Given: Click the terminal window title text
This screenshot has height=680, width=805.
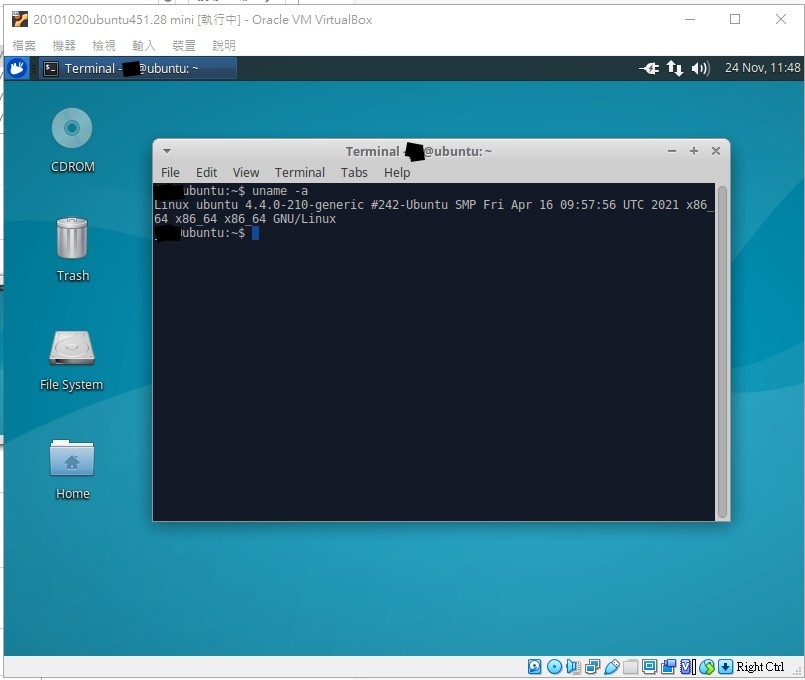Looking at the screenshot, I should [x=418, y=151].
